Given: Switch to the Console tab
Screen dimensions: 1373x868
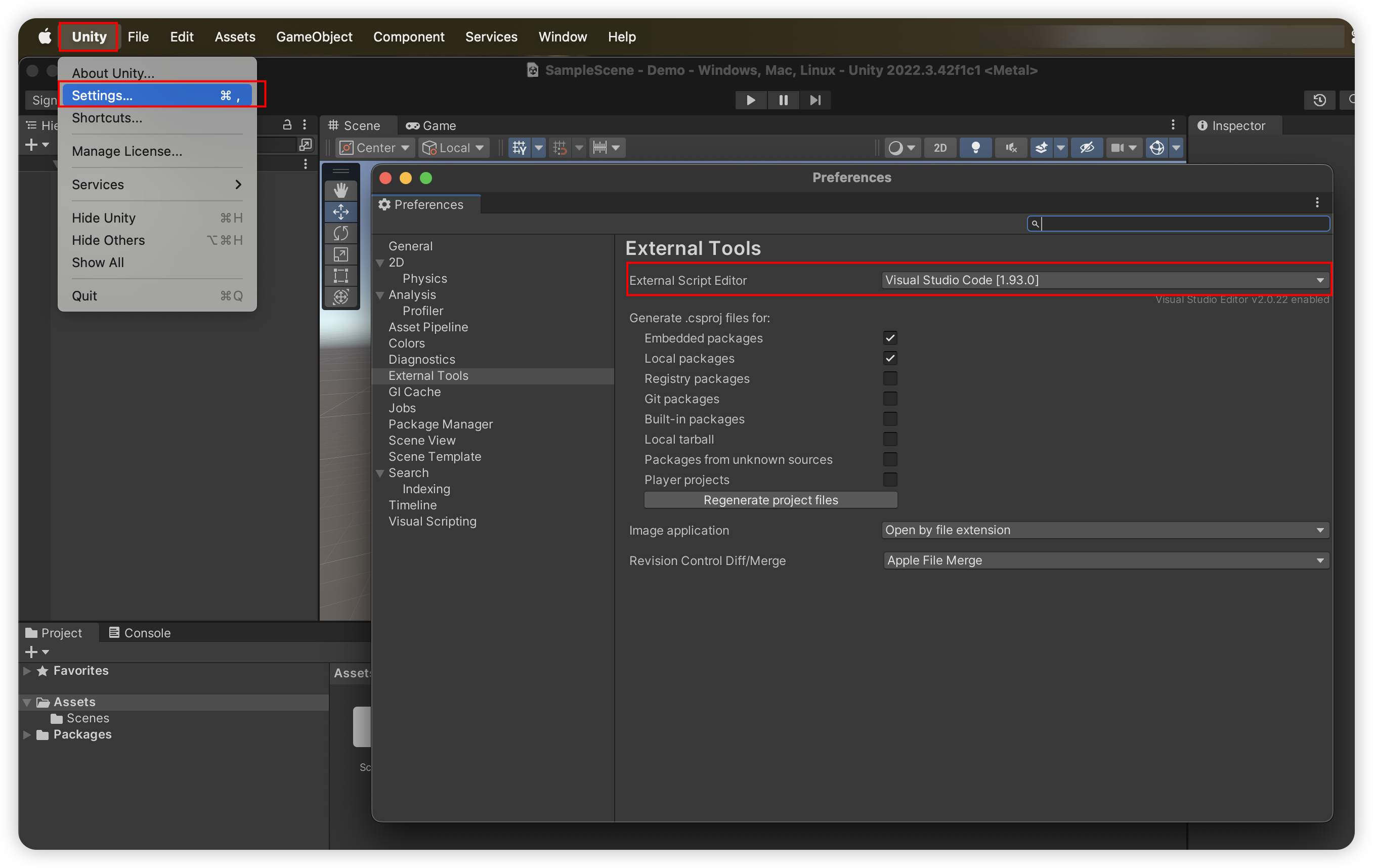Looking at the screenshot, I should click(x=140, y=633).
